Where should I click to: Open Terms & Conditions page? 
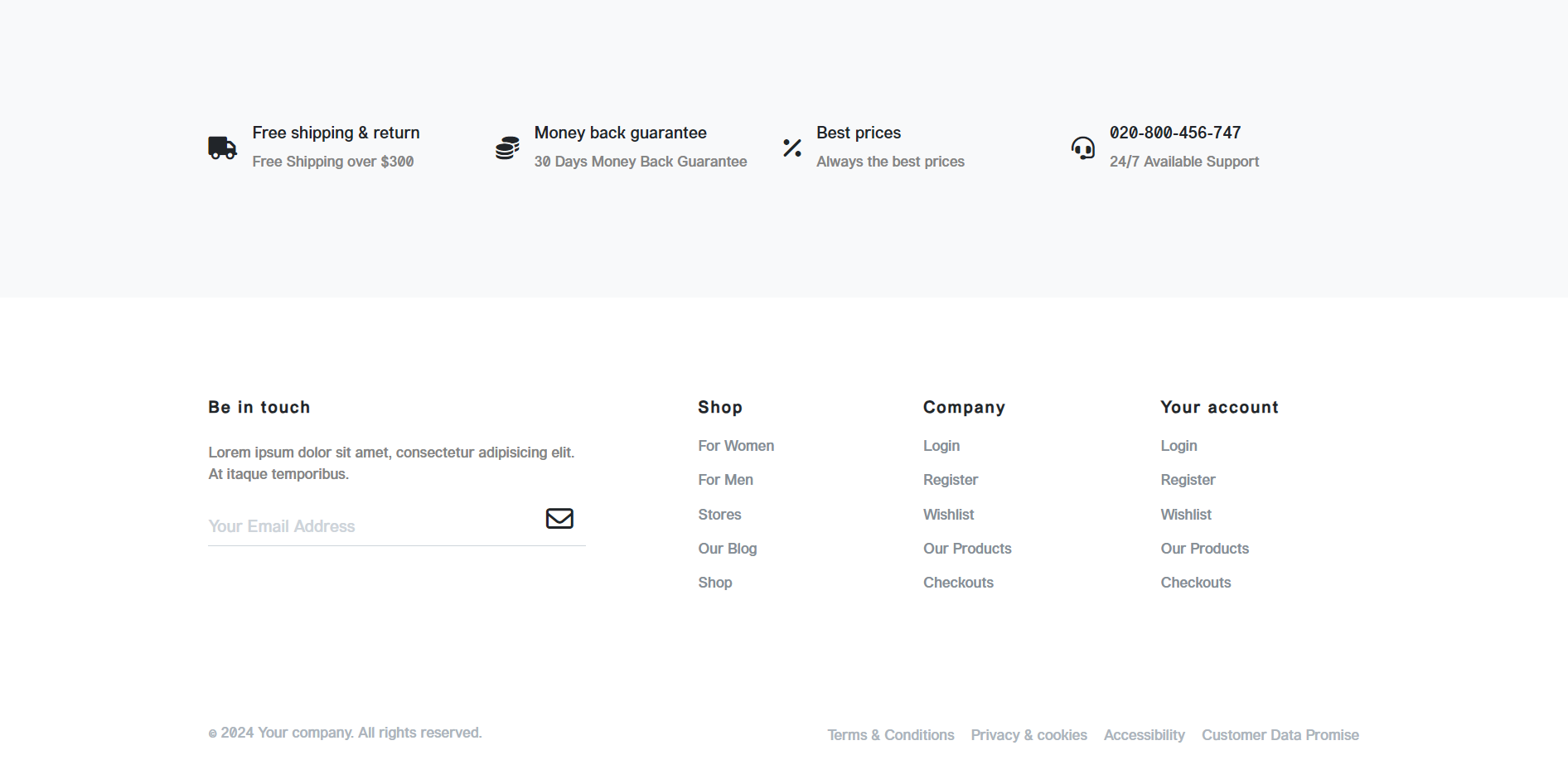coord(890,735)
